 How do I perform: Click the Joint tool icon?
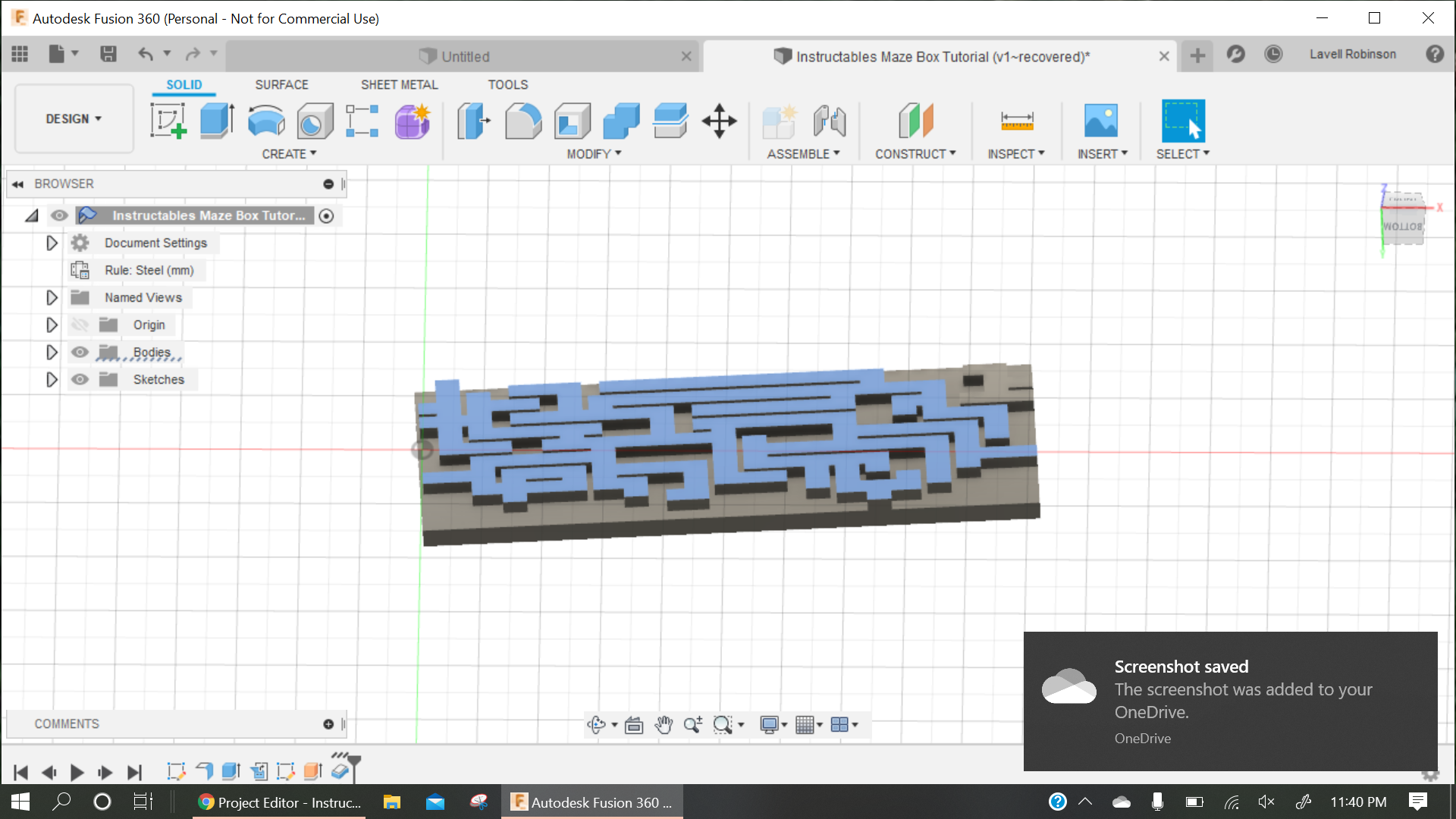830,121
